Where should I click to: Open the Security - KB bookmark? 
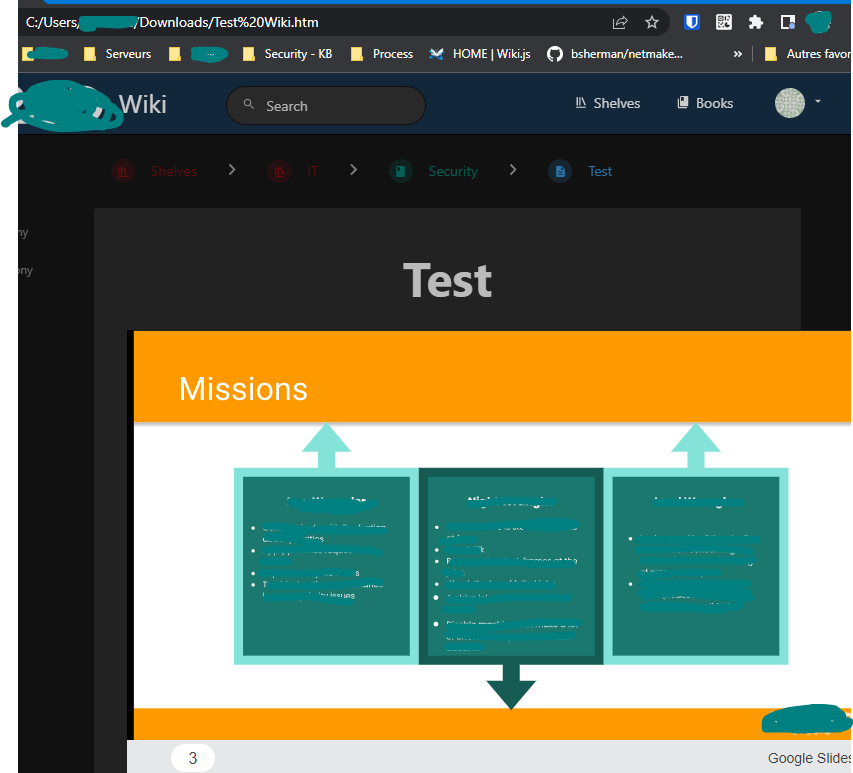click(288, 55)
